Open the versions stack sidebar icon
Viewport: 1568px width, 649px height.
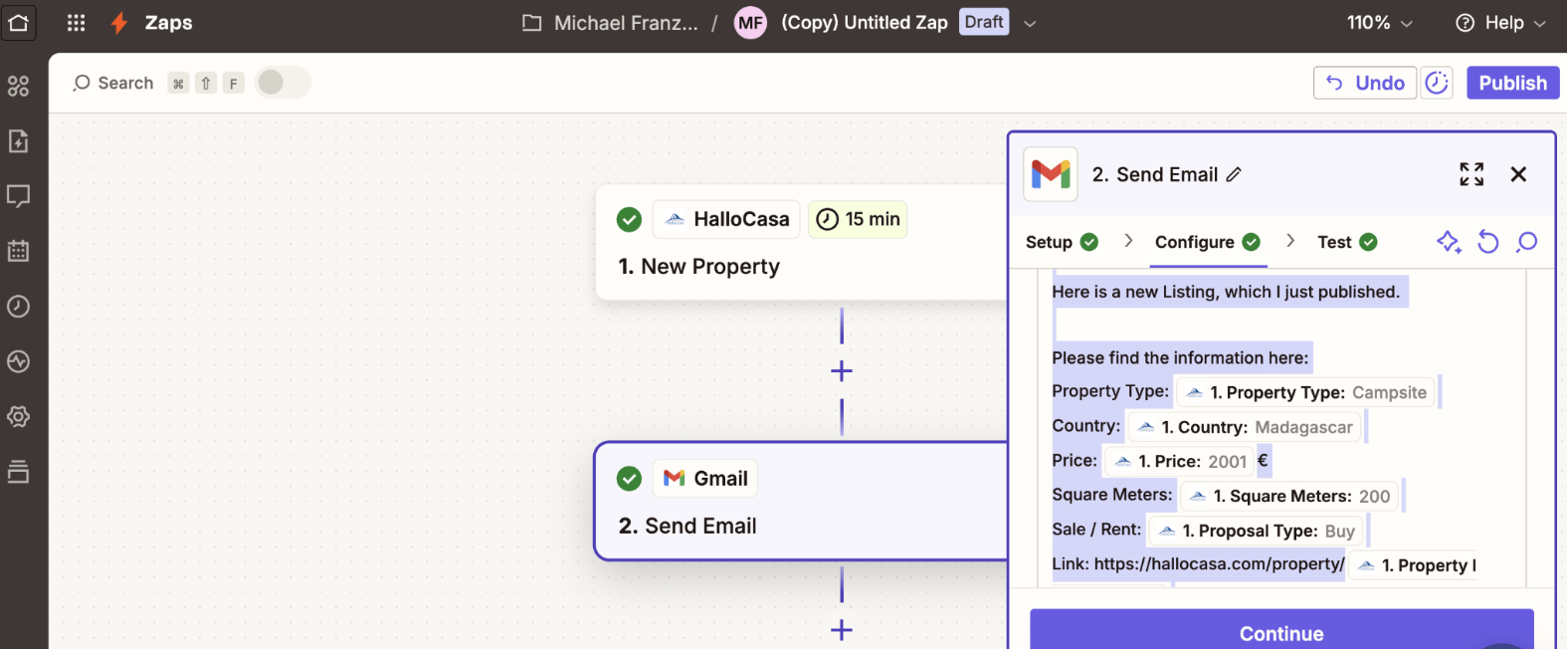point(19,472)
